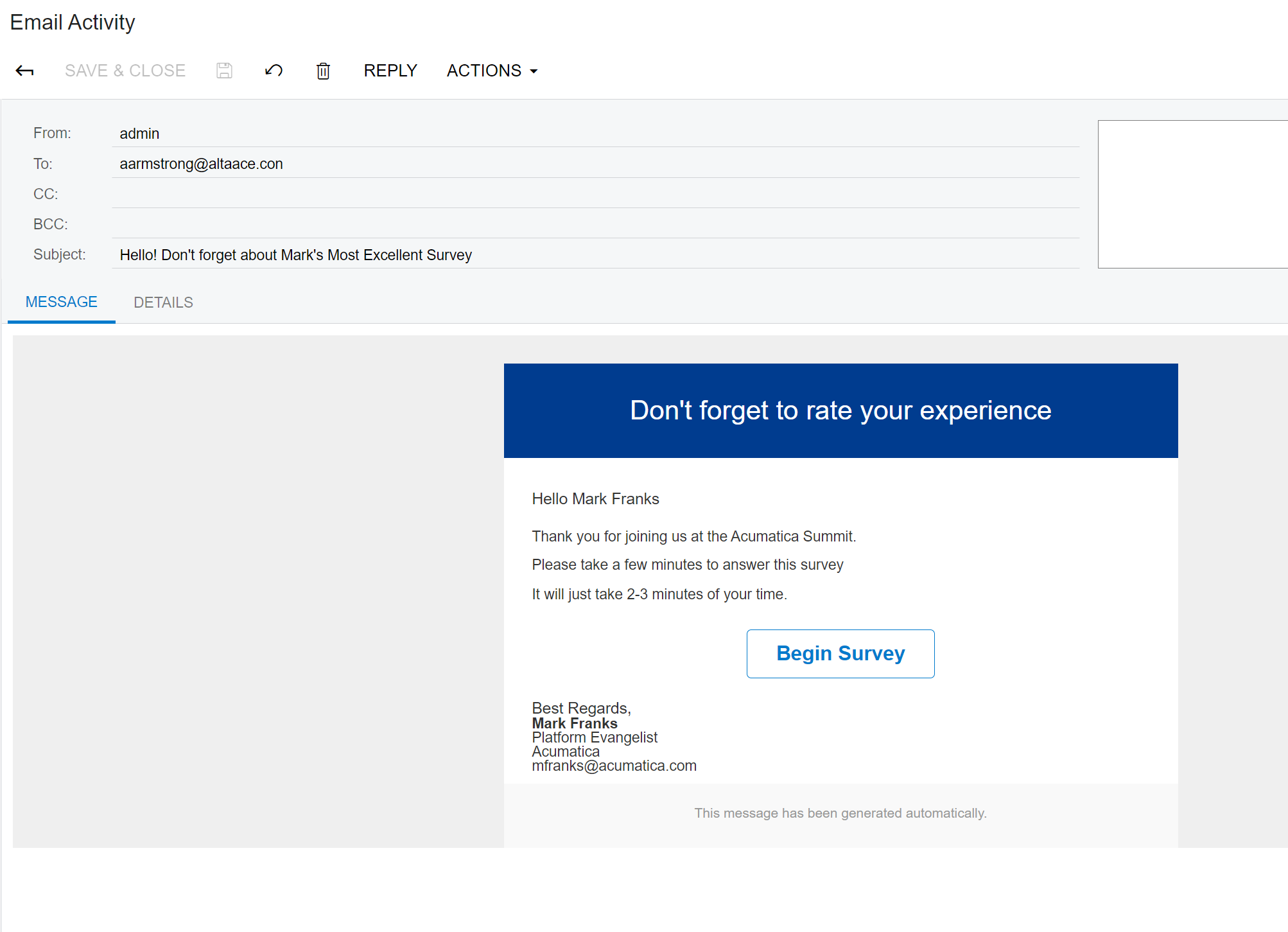Click the Subject line field
Viewport: 1288px width, 932px height.
click(x=578, y=254)
